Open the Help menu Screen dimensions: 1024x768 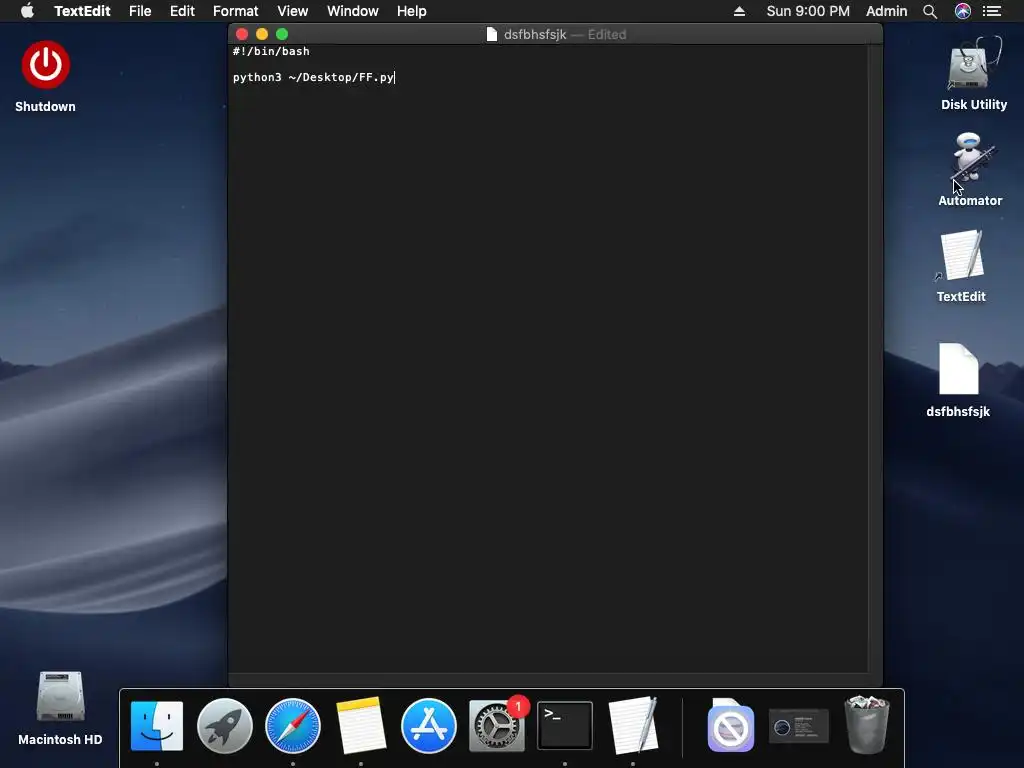(x=411, y=11)
